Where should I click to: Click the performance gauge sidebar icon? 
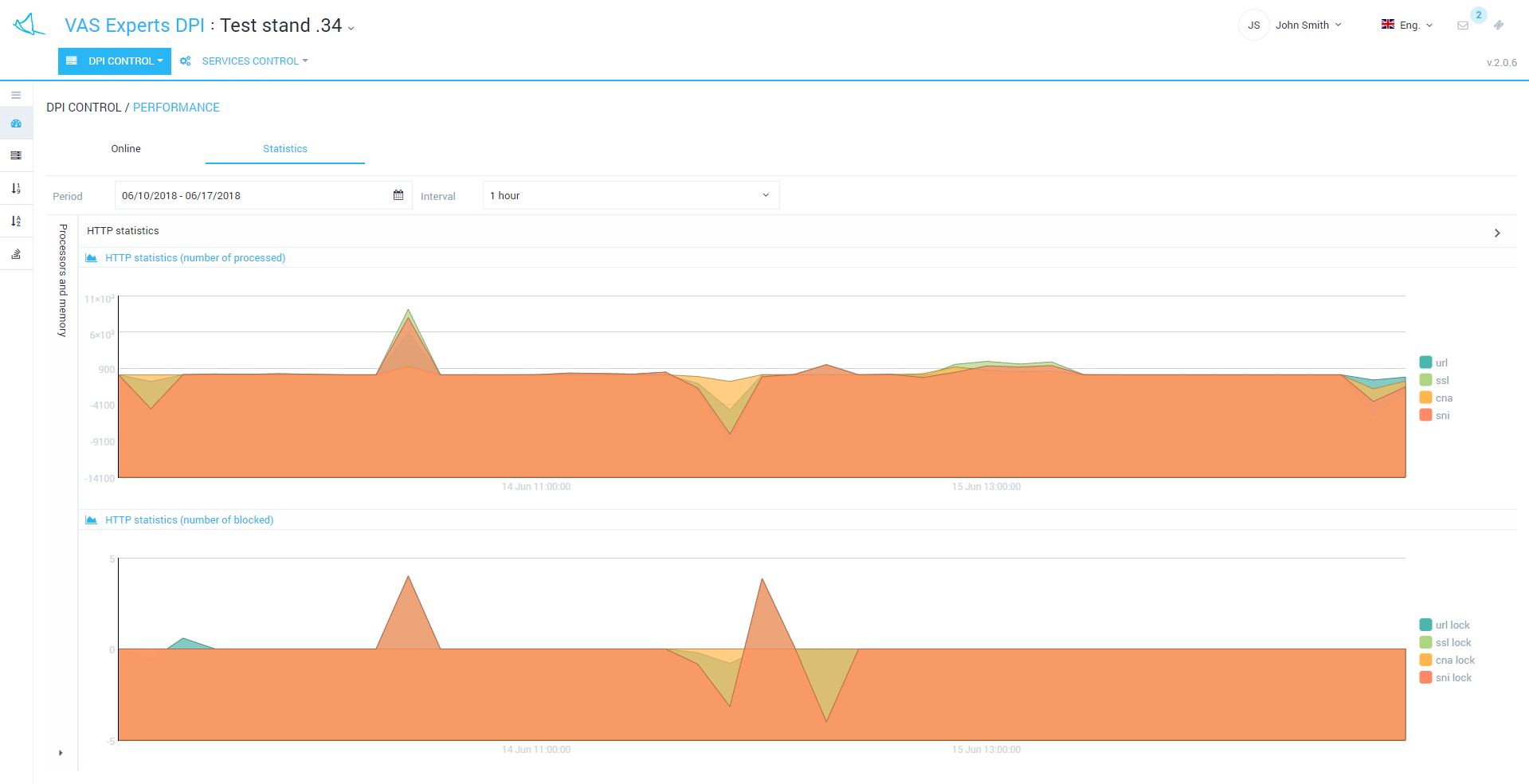(x=16, y=123)
